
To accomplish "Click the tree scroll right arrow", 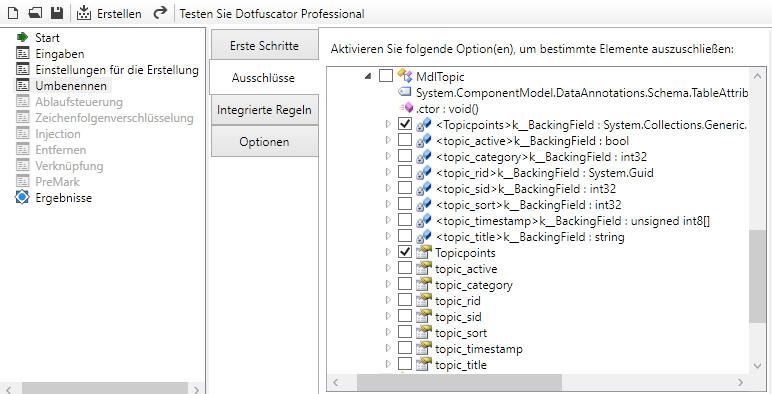I will pos(740,382).
